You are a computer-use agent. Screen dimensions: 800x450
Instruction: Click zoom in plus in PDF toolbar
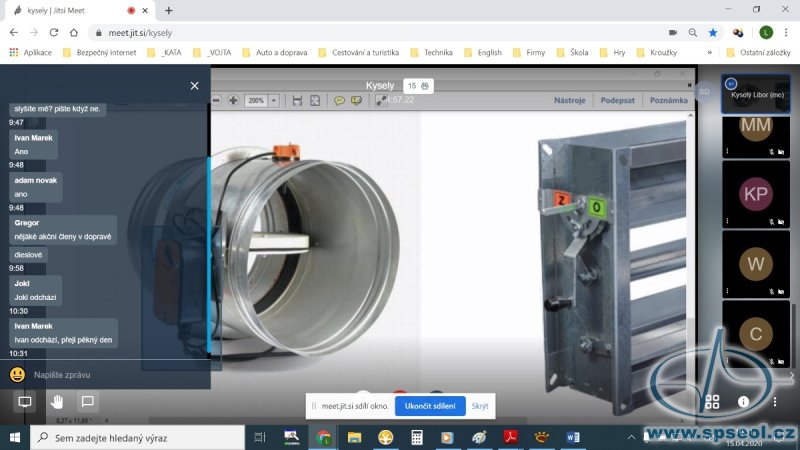233,100
